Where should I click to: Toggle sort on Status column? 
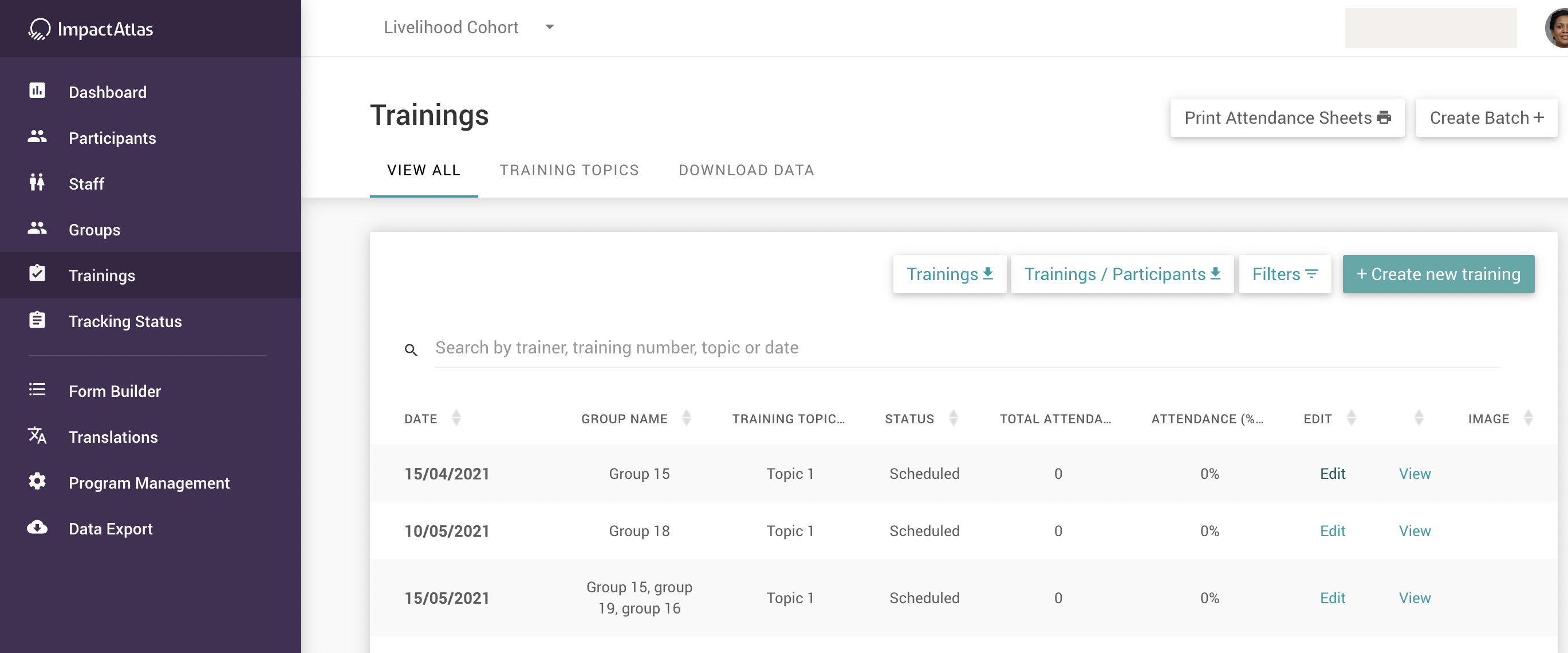(x=953, y=418)
